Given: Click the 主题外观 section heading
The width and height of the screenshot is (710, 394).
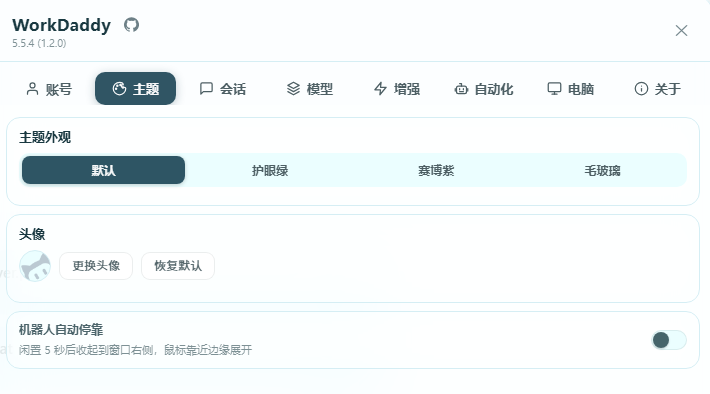Looking at the screenshot, I should coord(45,137).
